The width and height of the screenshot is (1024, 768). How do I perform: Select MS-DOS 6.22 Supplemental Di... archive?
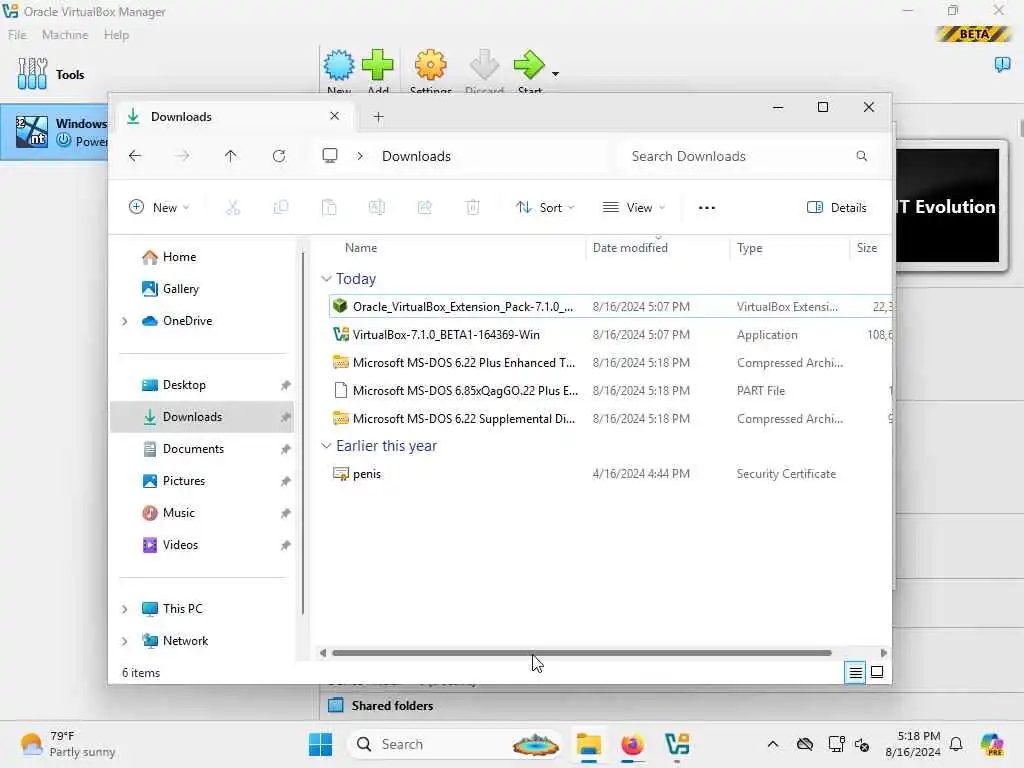click(610, 419)
